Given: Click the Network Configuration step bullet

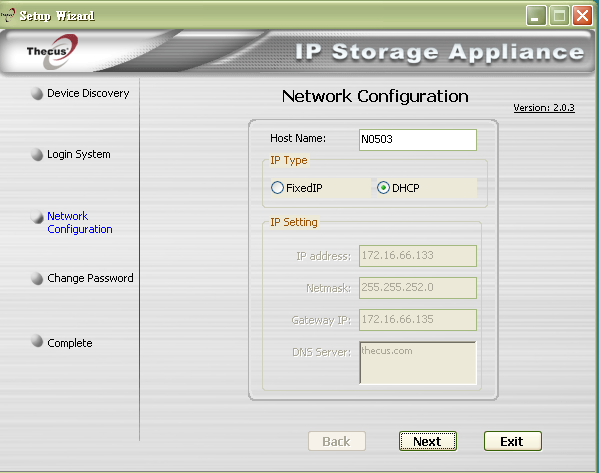Looking at the screenshot, I should [37, 217].
